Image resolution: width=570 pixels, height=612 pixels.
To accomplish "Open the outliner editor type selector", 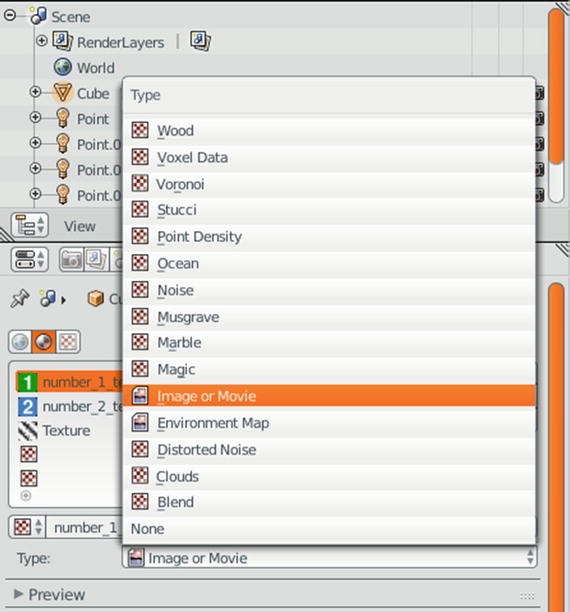I will [x=30, y=225].
